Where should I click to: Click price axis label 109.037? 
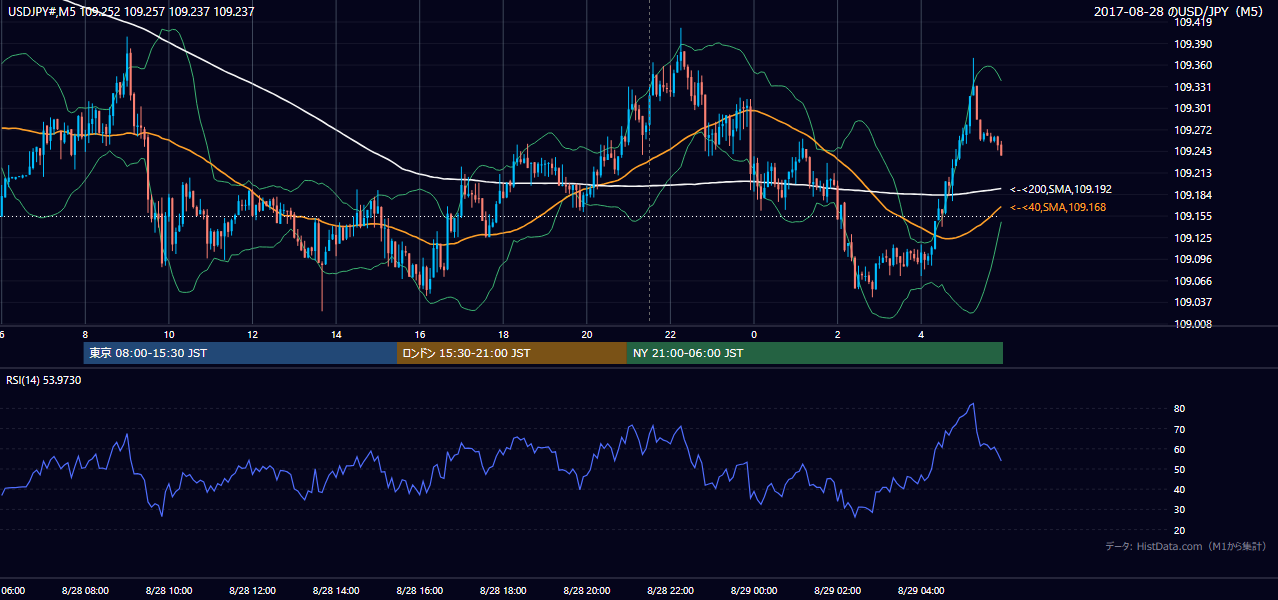point(1192,302)
